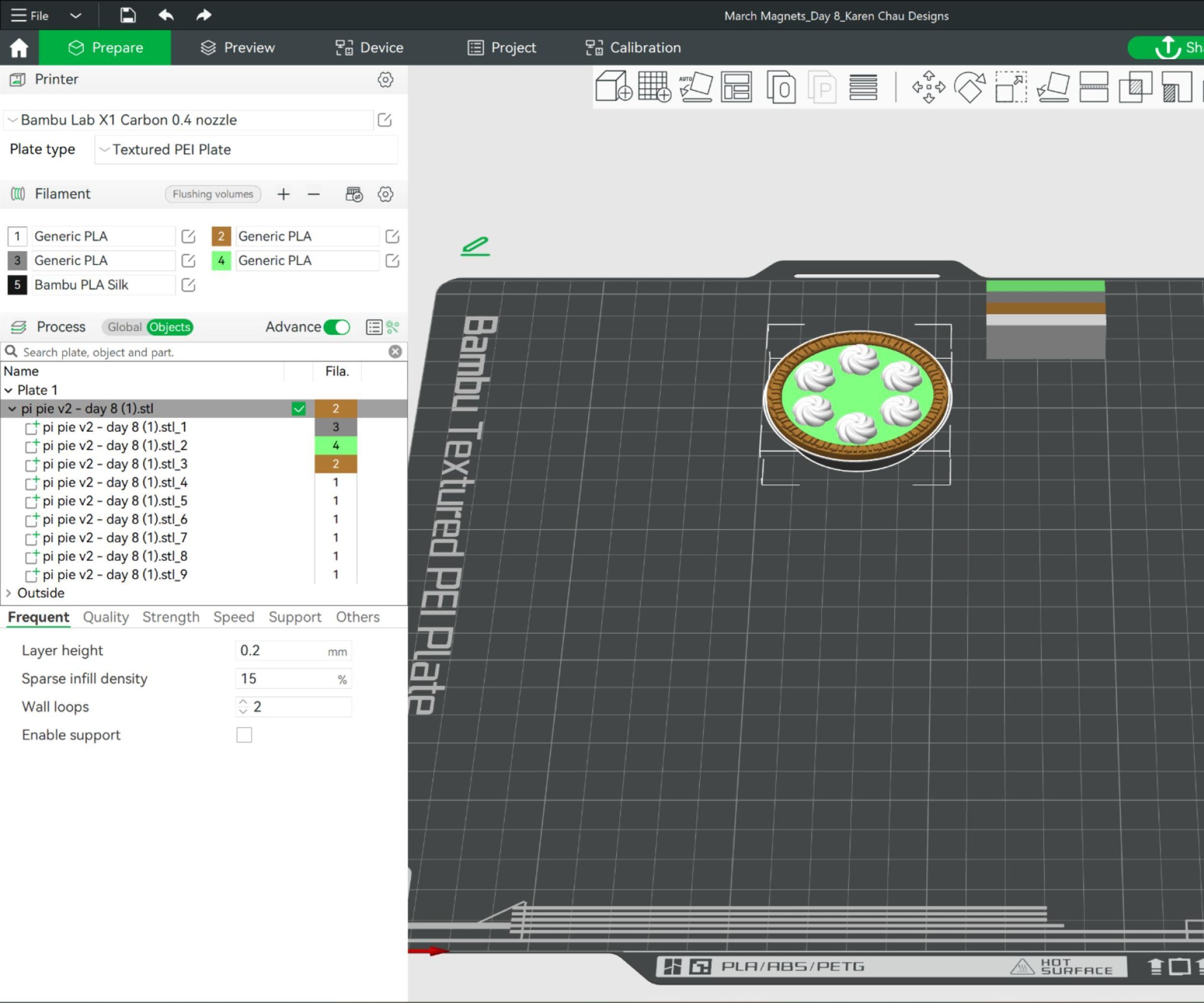This screenshot has width=1204, height=1003.
Task: Click the Add cube primitive icon
Action: (x=613, y=87)
